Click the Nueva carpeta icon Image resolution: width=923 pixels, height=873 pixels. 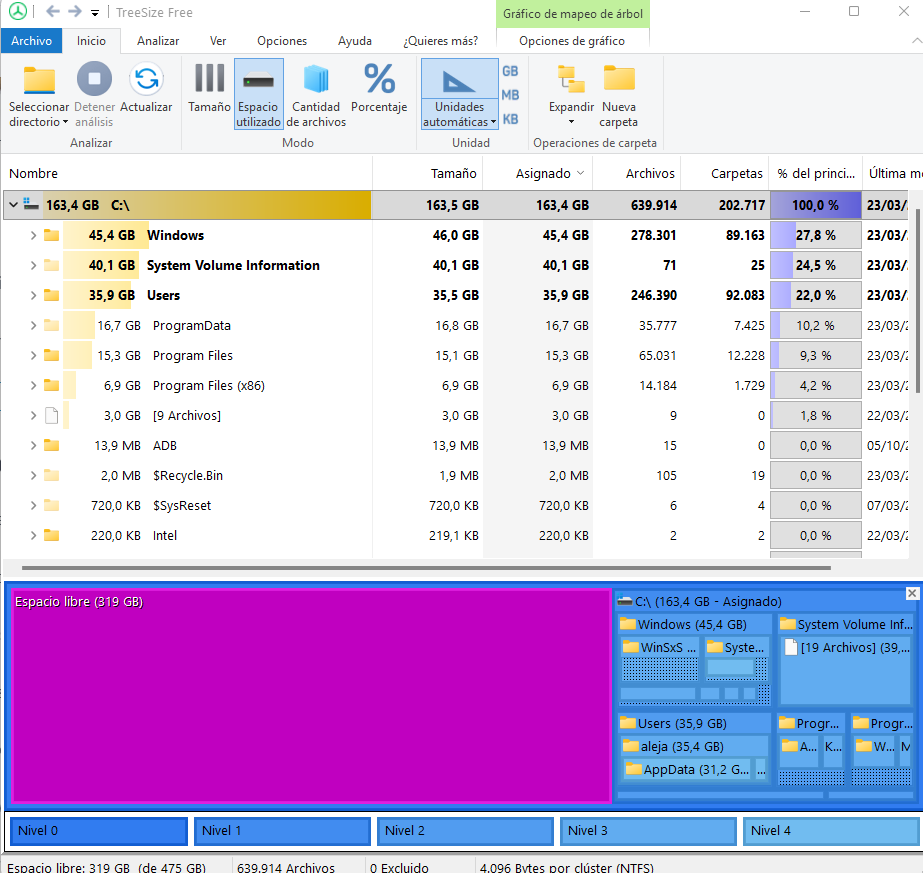[x=619, y=80]
